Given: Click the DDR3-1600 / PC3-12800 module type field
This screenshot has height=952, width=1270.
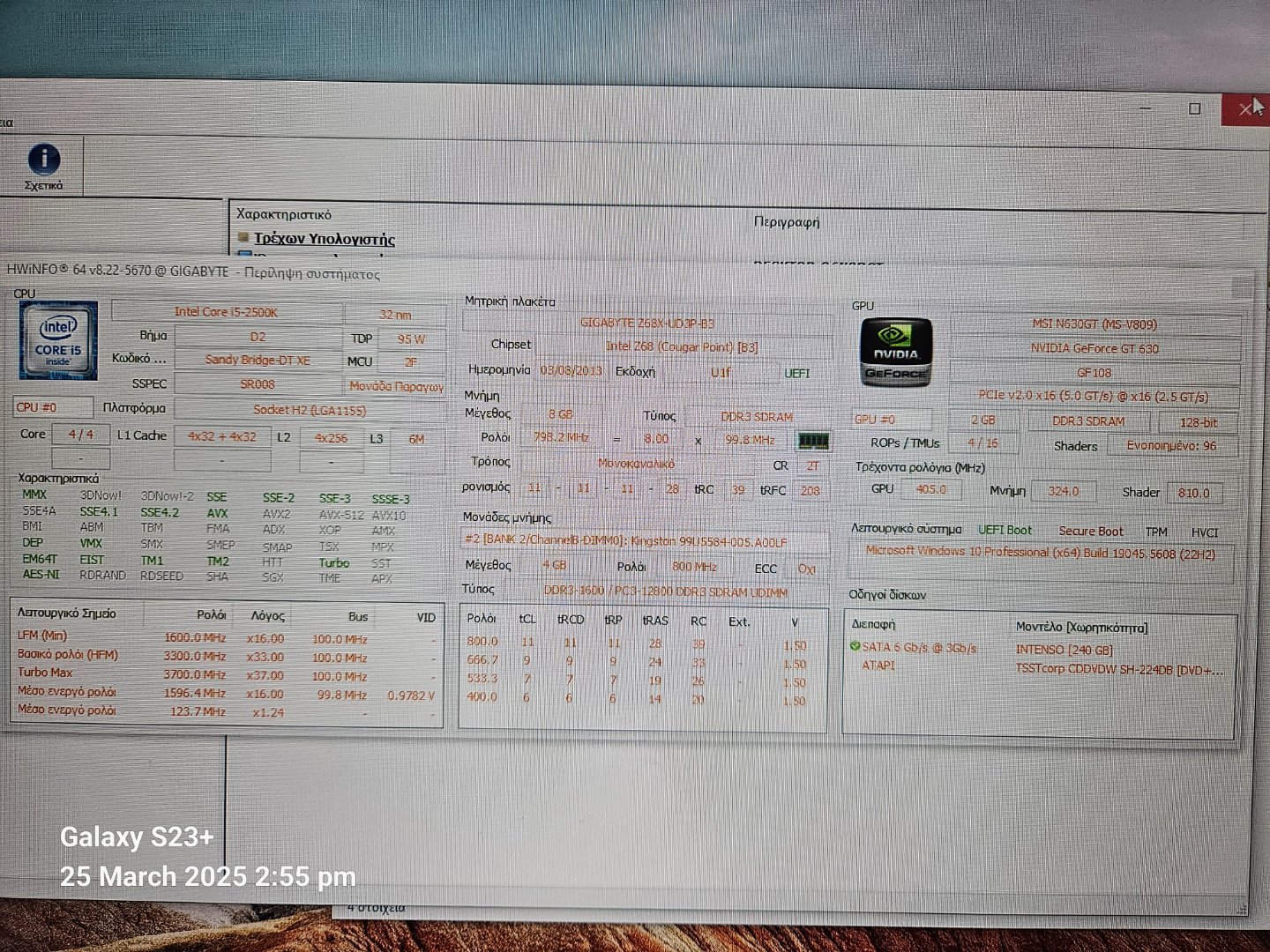Looking at the screenshot, I should pyautogui.click(x=665, y=591).
